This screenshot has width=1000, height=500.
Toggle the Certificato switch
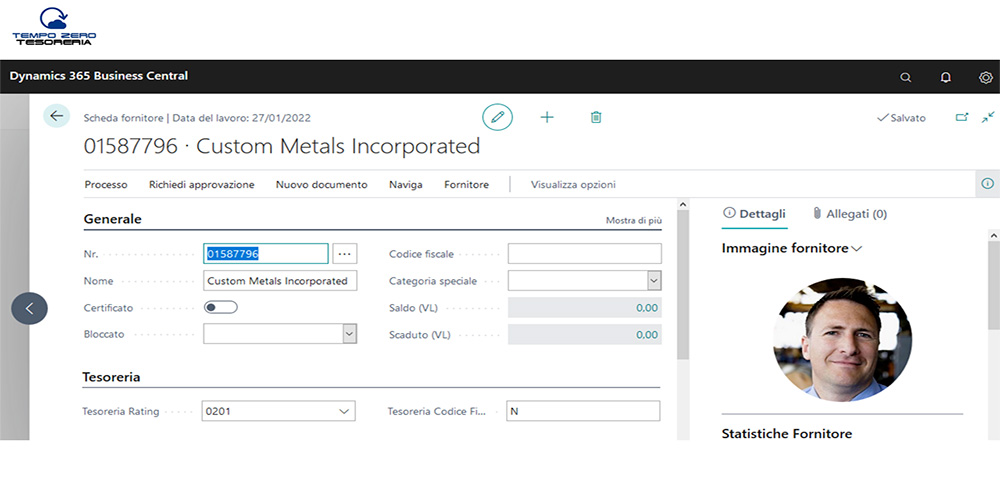click(x=220, y=308)
